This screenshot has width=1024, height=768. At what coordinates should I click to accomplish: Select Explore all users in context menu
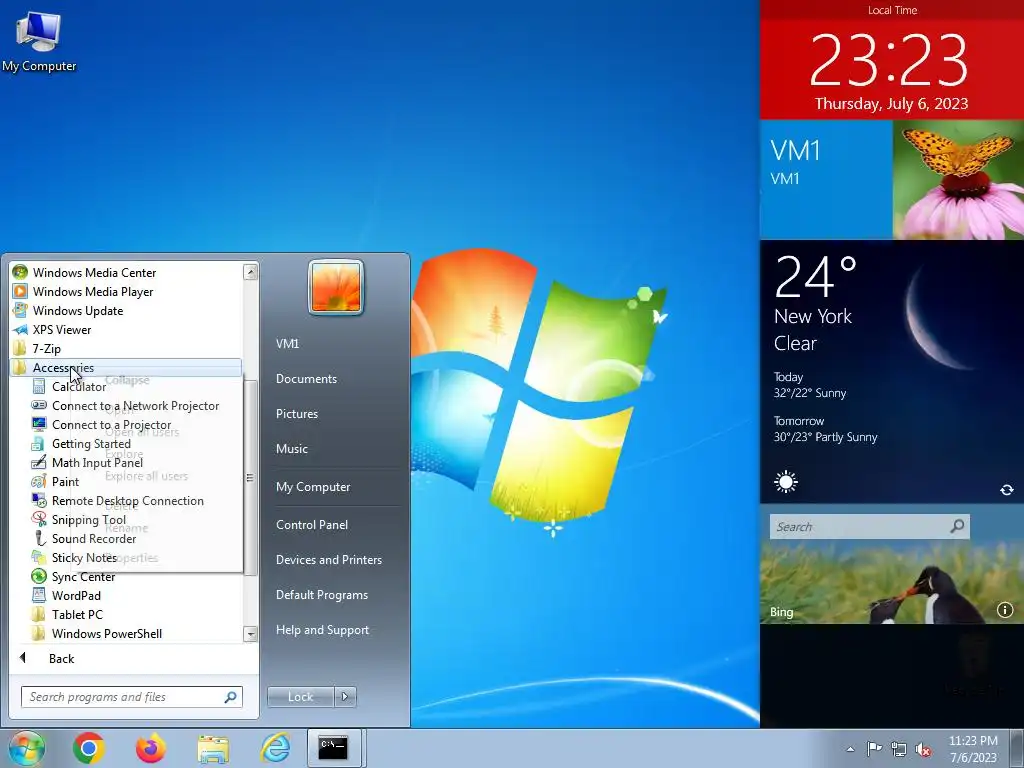tap(146, 476)
